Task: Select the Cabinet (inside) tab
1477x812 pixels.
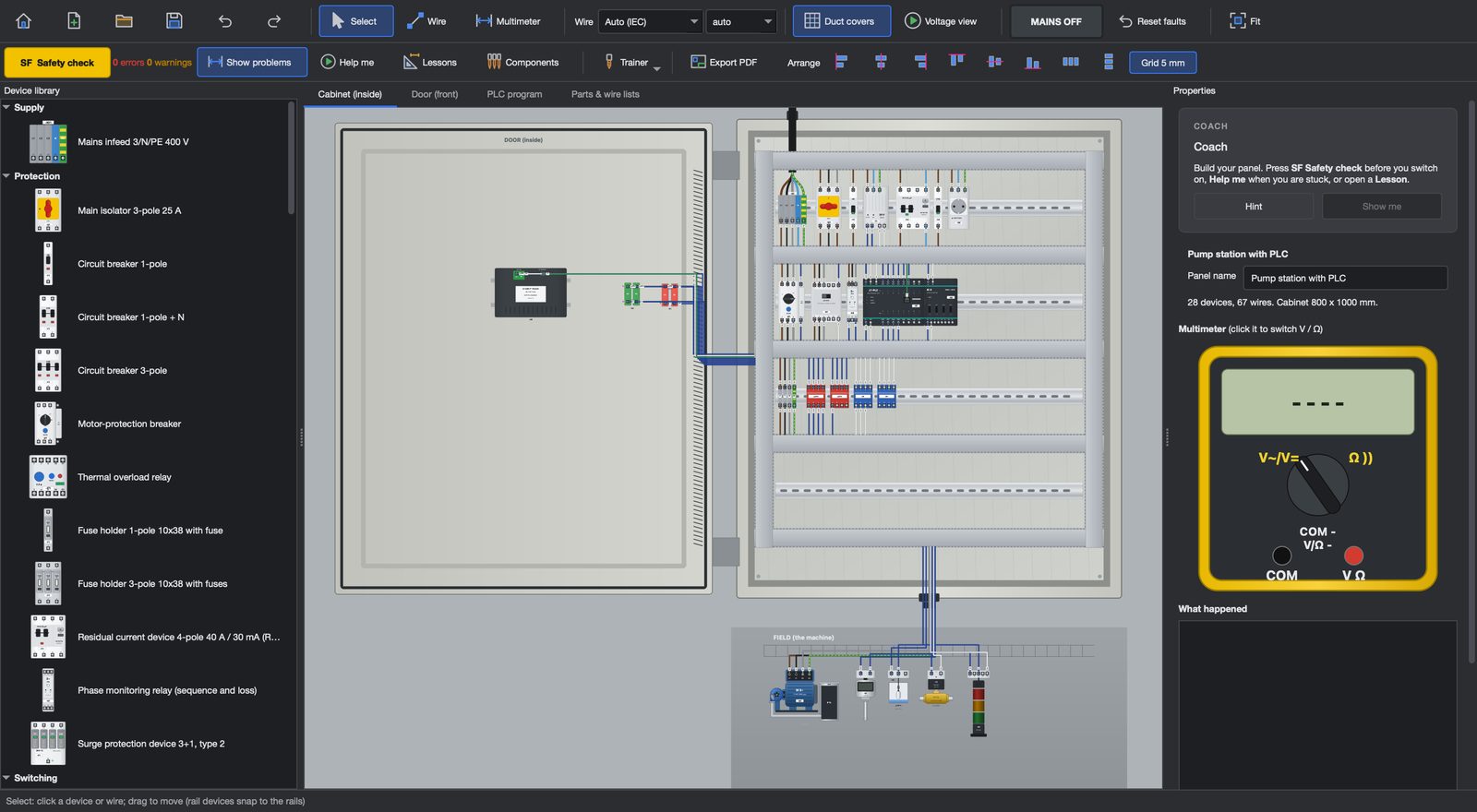Action: [x=350, y=94]
